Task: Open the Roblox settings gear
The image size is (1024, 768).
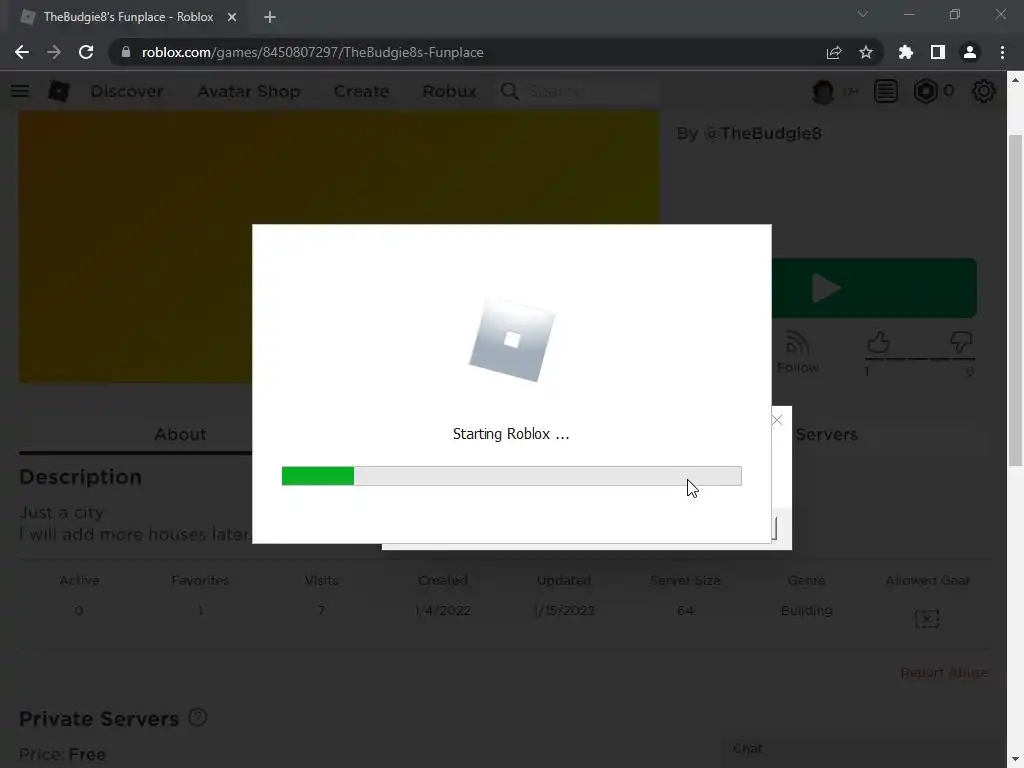Action: 984,91
